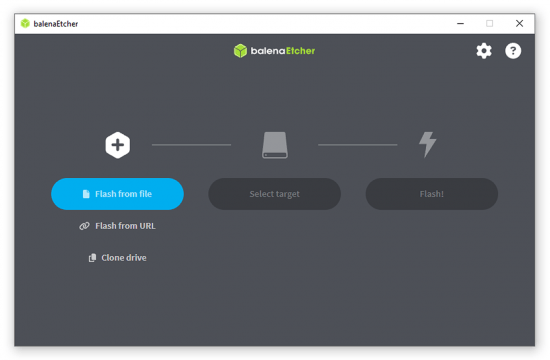The image size is (550, 360).
Task: Select the Flash from URL option
Action: coord(118,226)
